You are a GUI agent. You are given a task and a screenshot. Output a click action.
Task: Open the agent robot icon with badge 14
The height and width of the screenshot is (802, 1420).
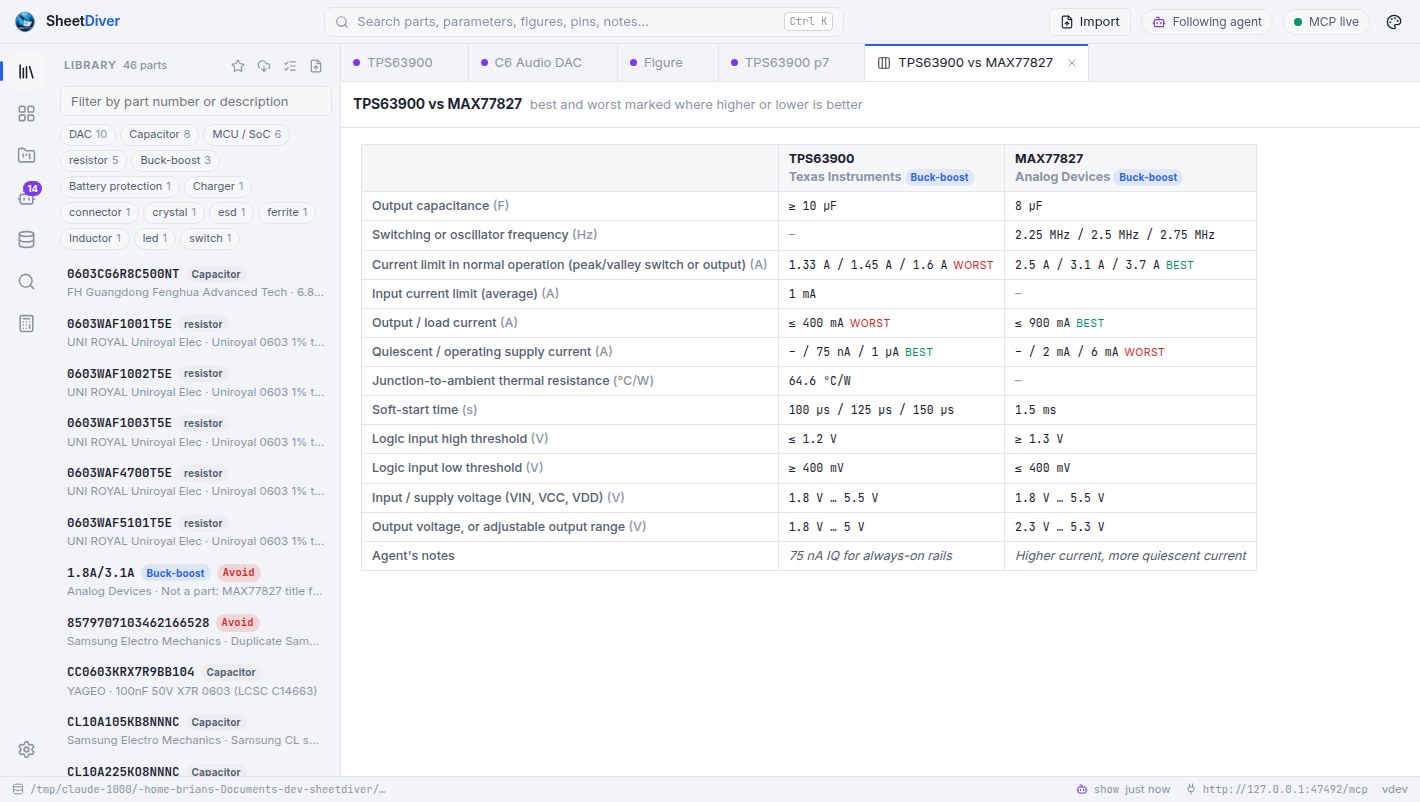click(27, 197)
